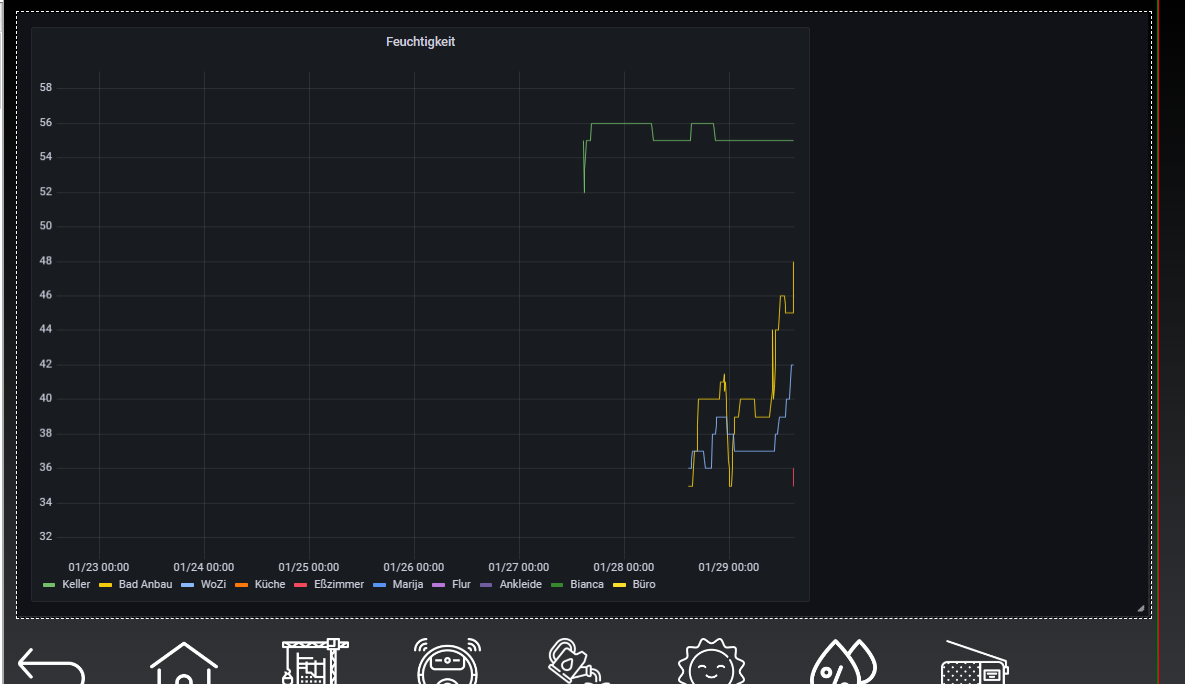Open the smiling sun icon
1185x684 pixels.
[x=711, y=661]
